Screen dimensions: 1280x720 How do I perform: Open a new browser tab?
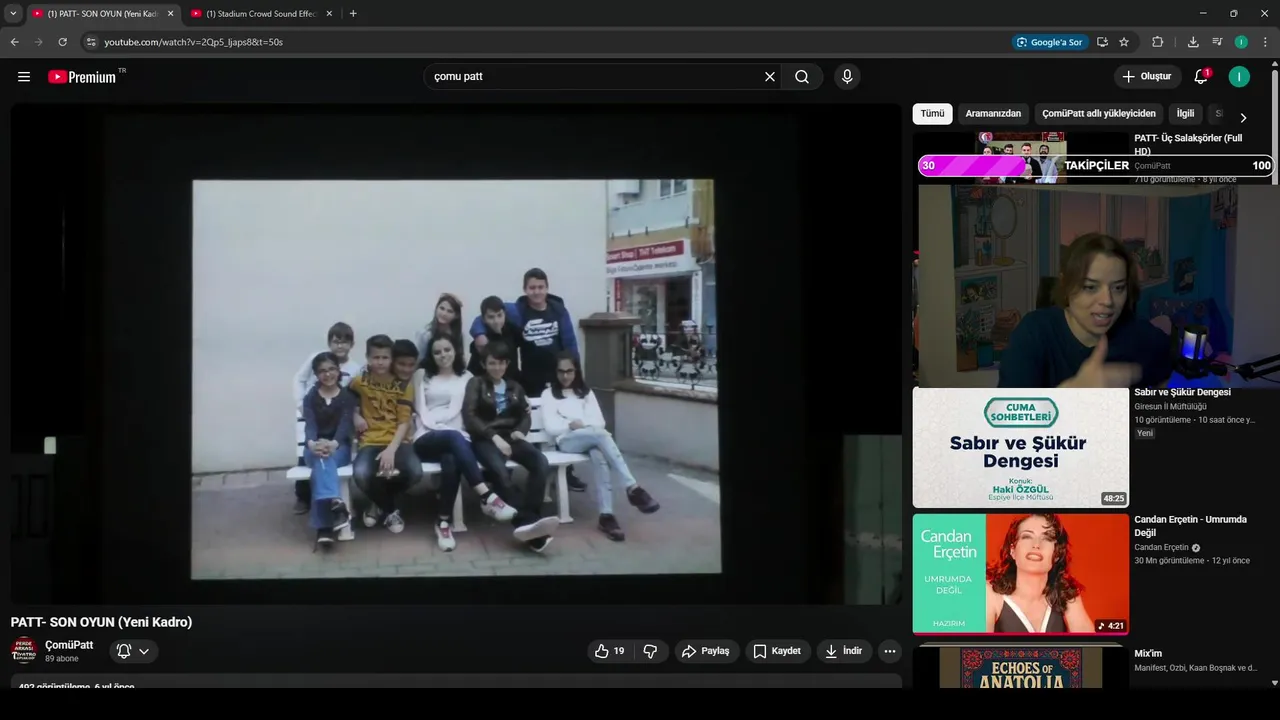point(353,14)
